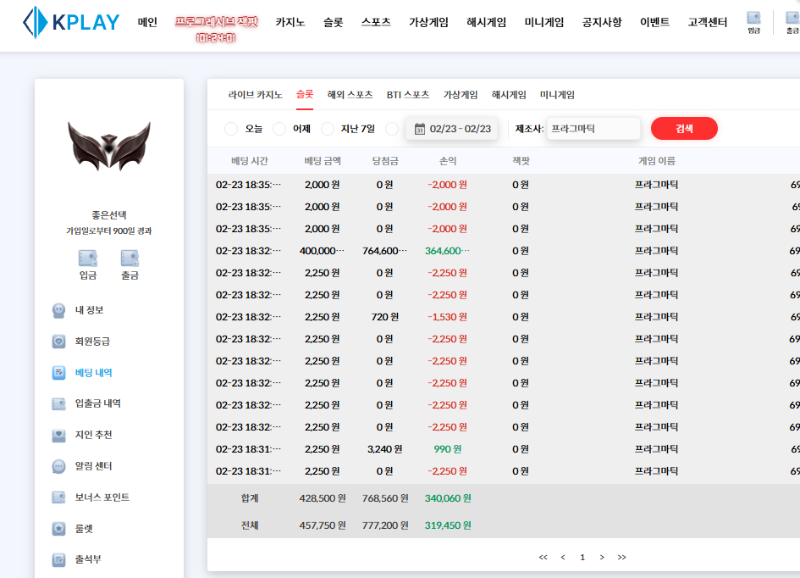Click the 지인 추천 heart icon

(59, 435)
